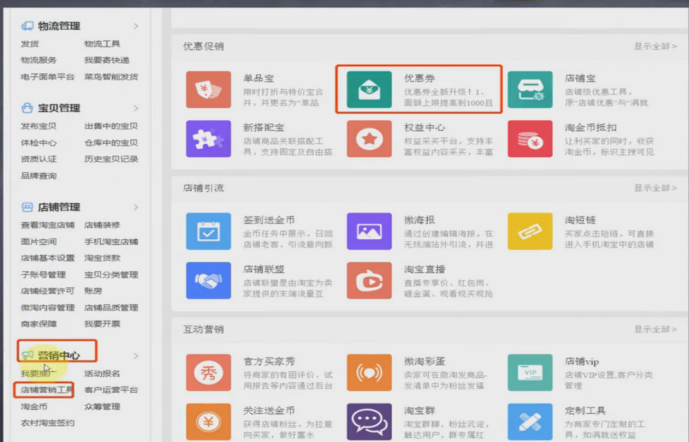Click the 发布宝贝 link
The image size is (689, 442).
point(38,126)
